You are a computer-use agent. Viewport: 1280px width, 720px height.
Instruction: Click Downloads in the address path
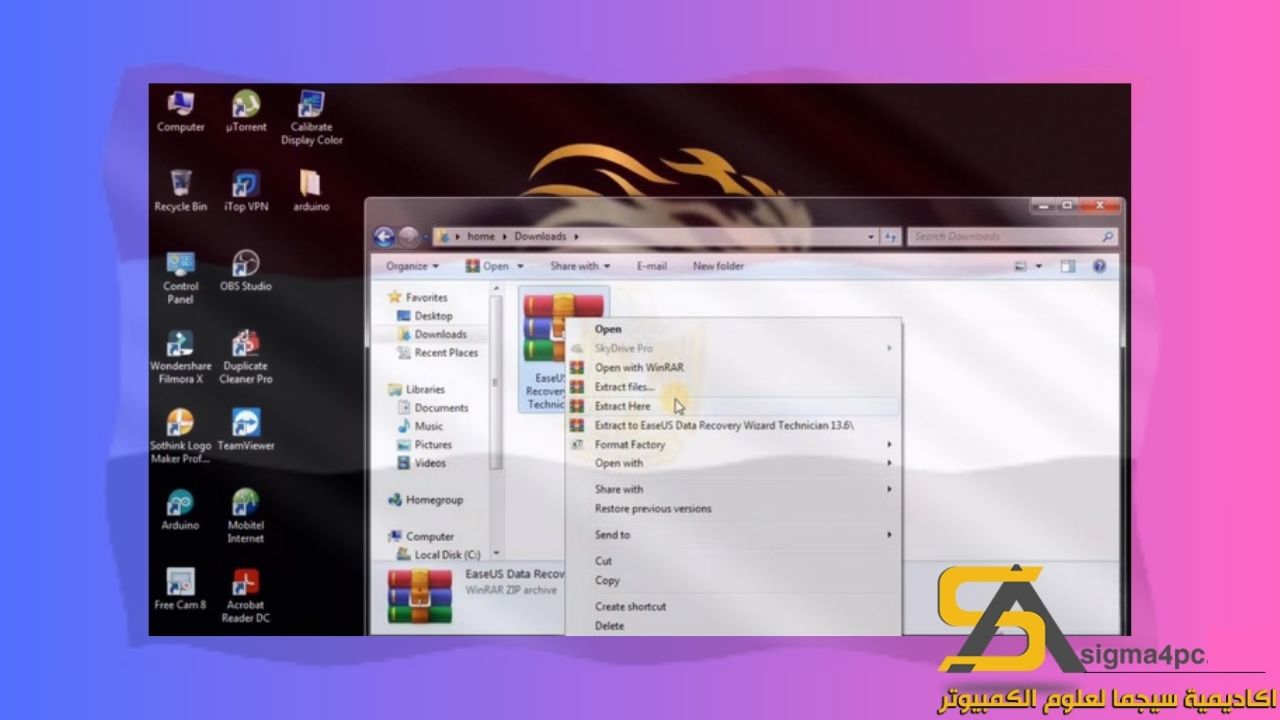pos(540,237)
